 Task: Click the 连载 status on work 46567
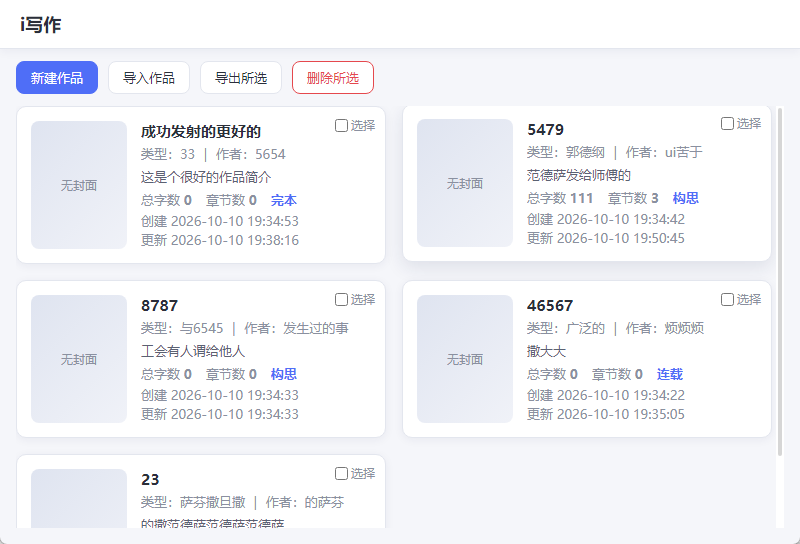670,374
